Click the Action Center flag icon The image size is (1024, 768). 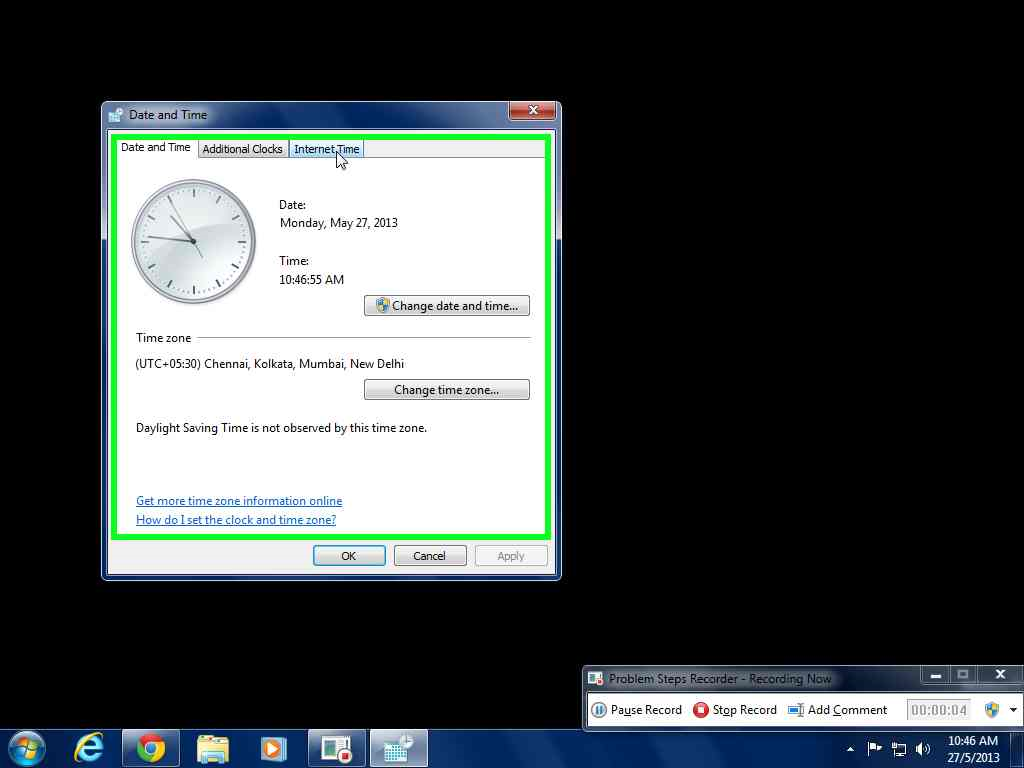pyautogui.click(x=874, y=749)
